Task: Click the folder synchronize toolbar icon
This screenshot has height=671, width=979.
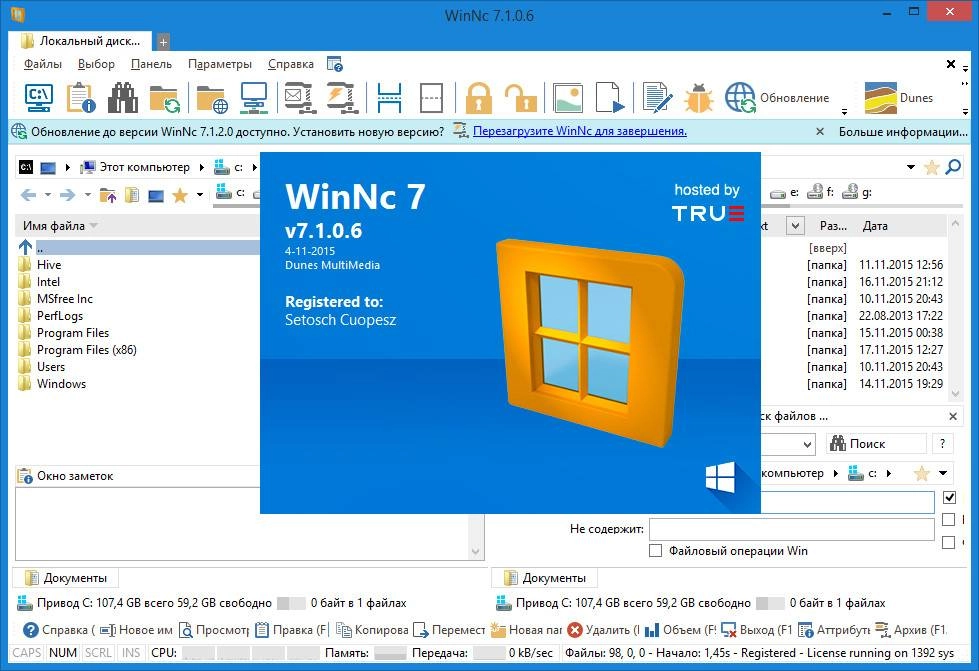Action: 165,99
